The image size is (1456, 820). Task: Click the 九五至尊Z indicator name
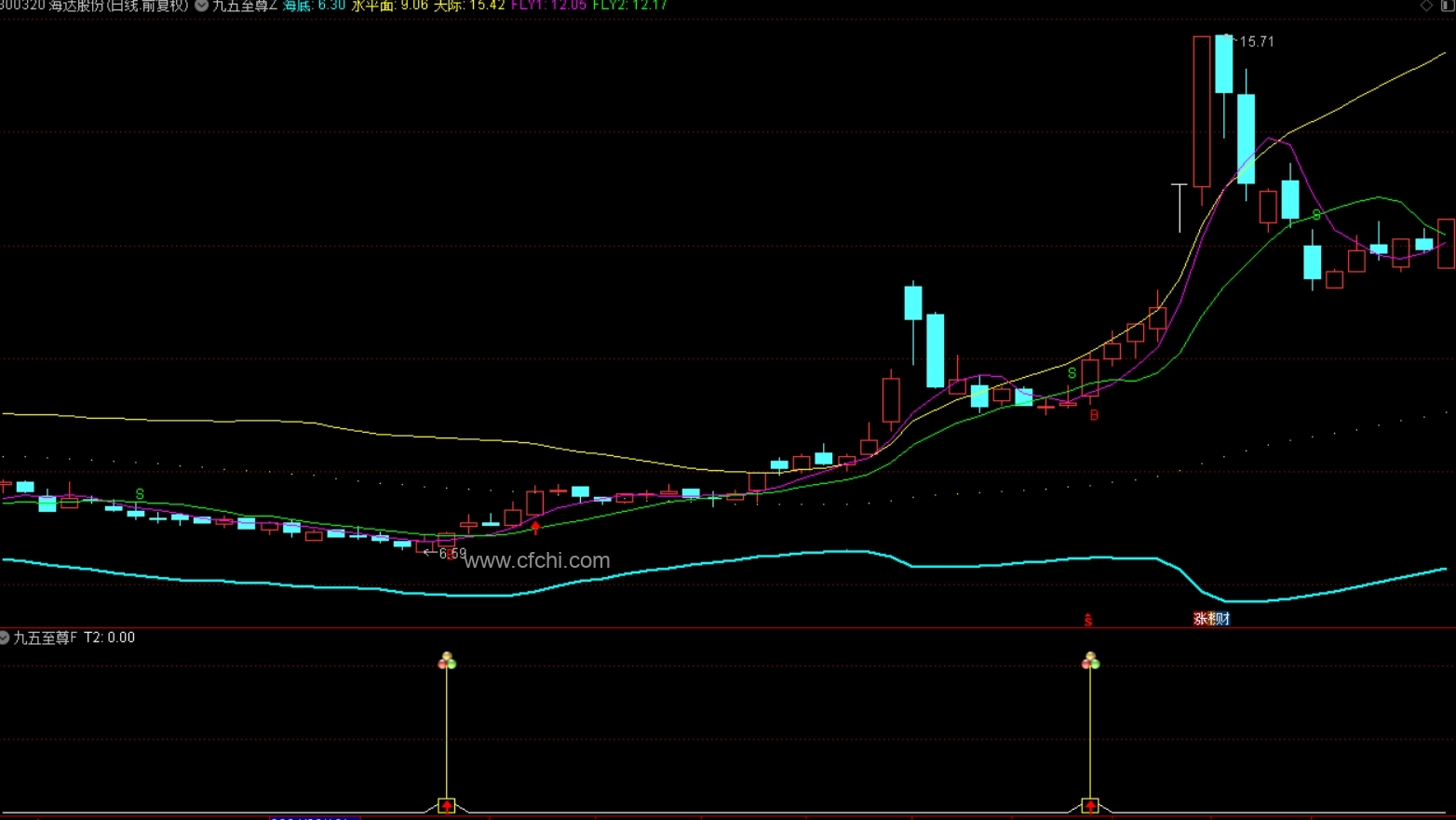tap(245, 6)
